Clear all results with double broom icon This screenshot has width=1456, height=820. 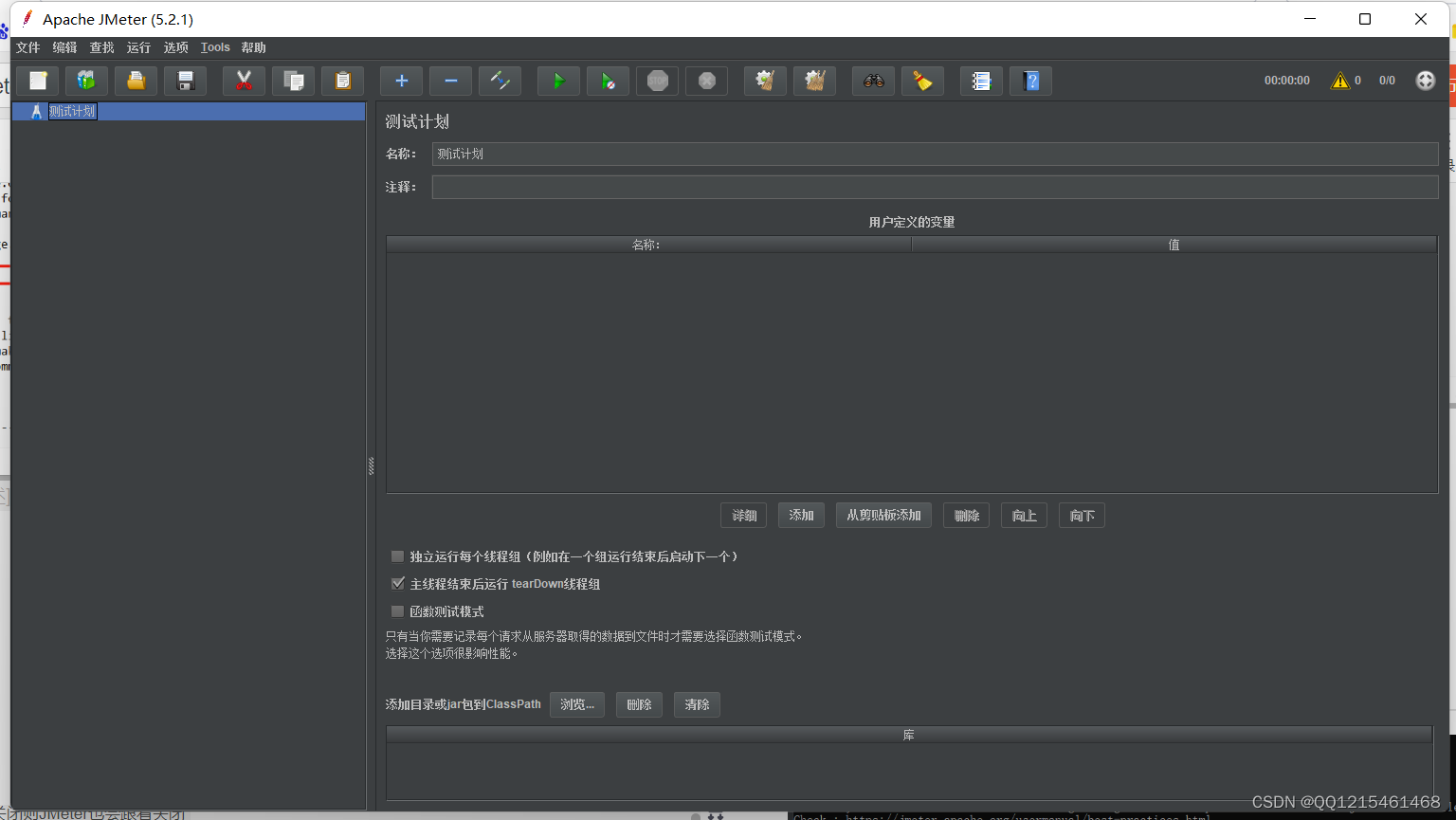(814, 81)
